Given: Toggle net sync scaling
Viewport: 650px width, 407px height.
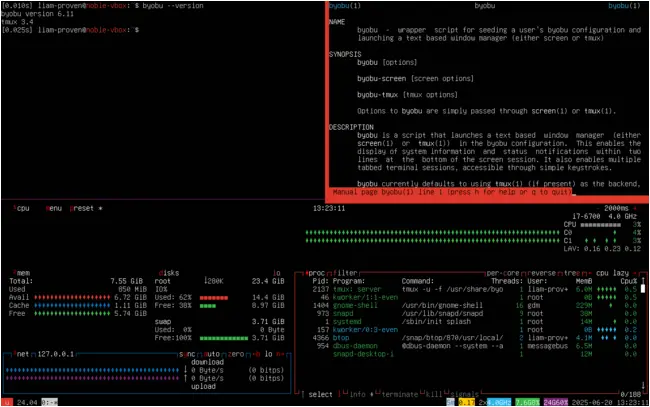Looking at the screenshot, I should click(x=187, y=354).
